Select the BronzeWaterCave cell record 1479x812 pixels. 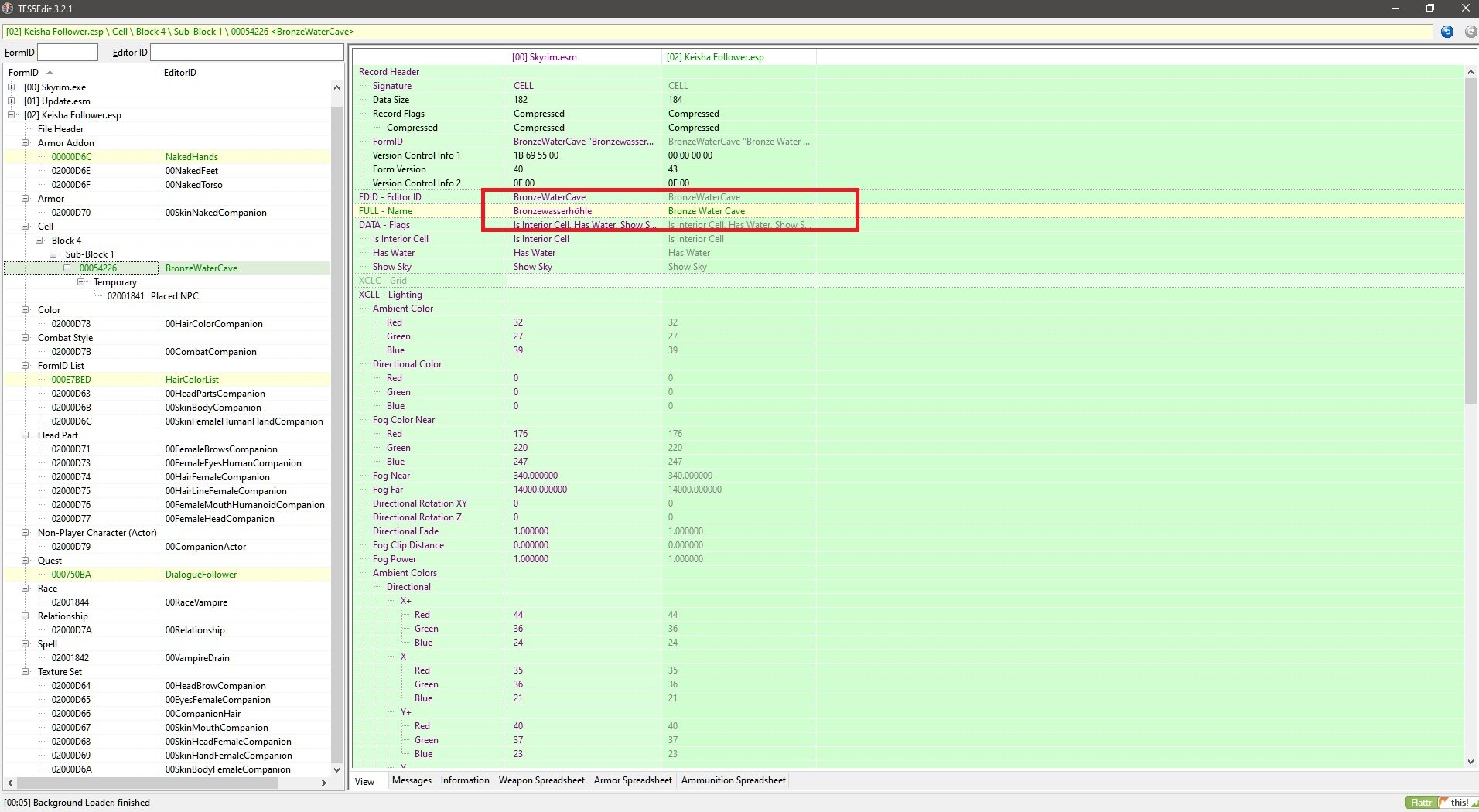tap(167, 268)
